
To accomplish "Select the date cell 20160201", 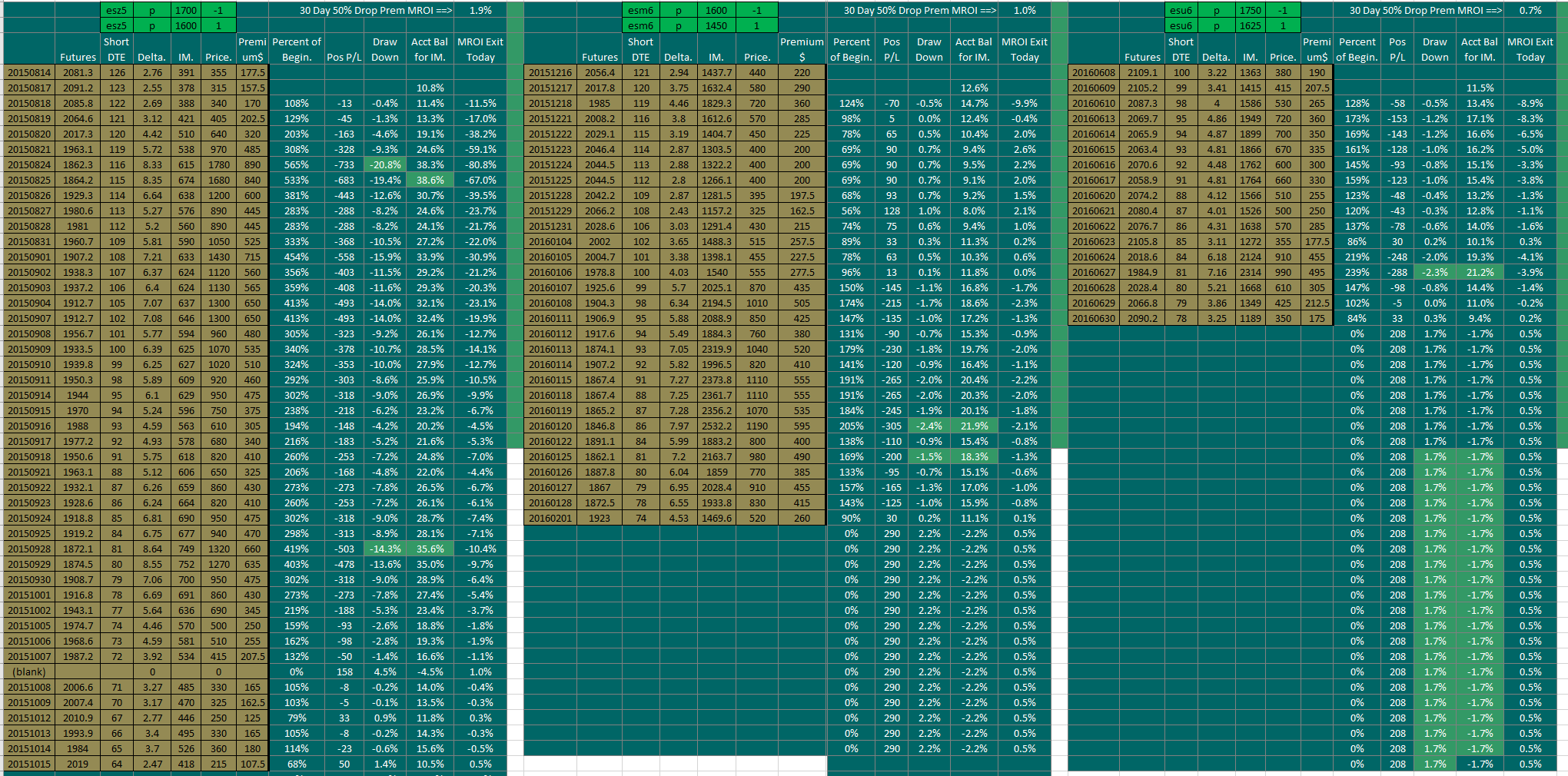I will pyautogui.click(x=550, y=519).
